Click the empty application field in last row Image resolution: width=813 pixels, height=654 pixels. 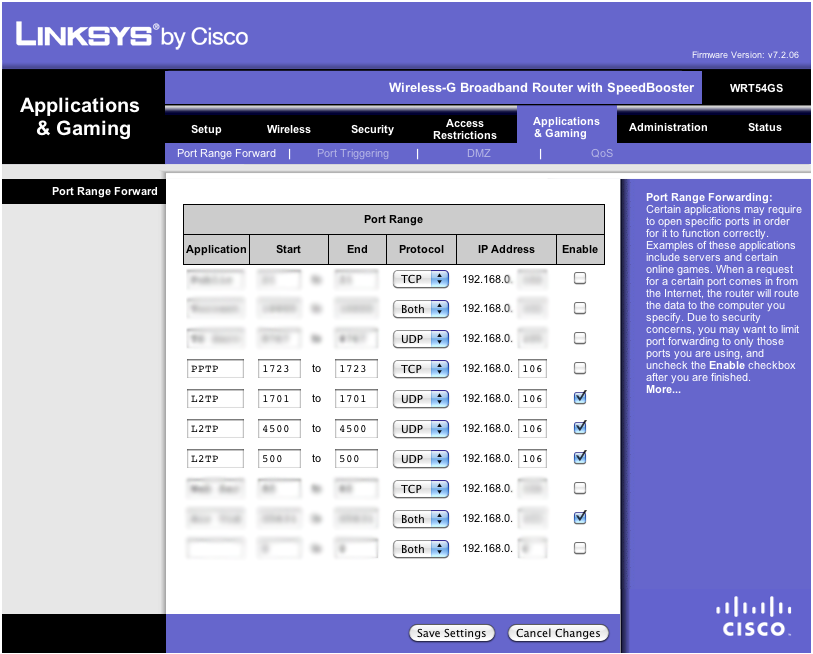pos(215,549)
